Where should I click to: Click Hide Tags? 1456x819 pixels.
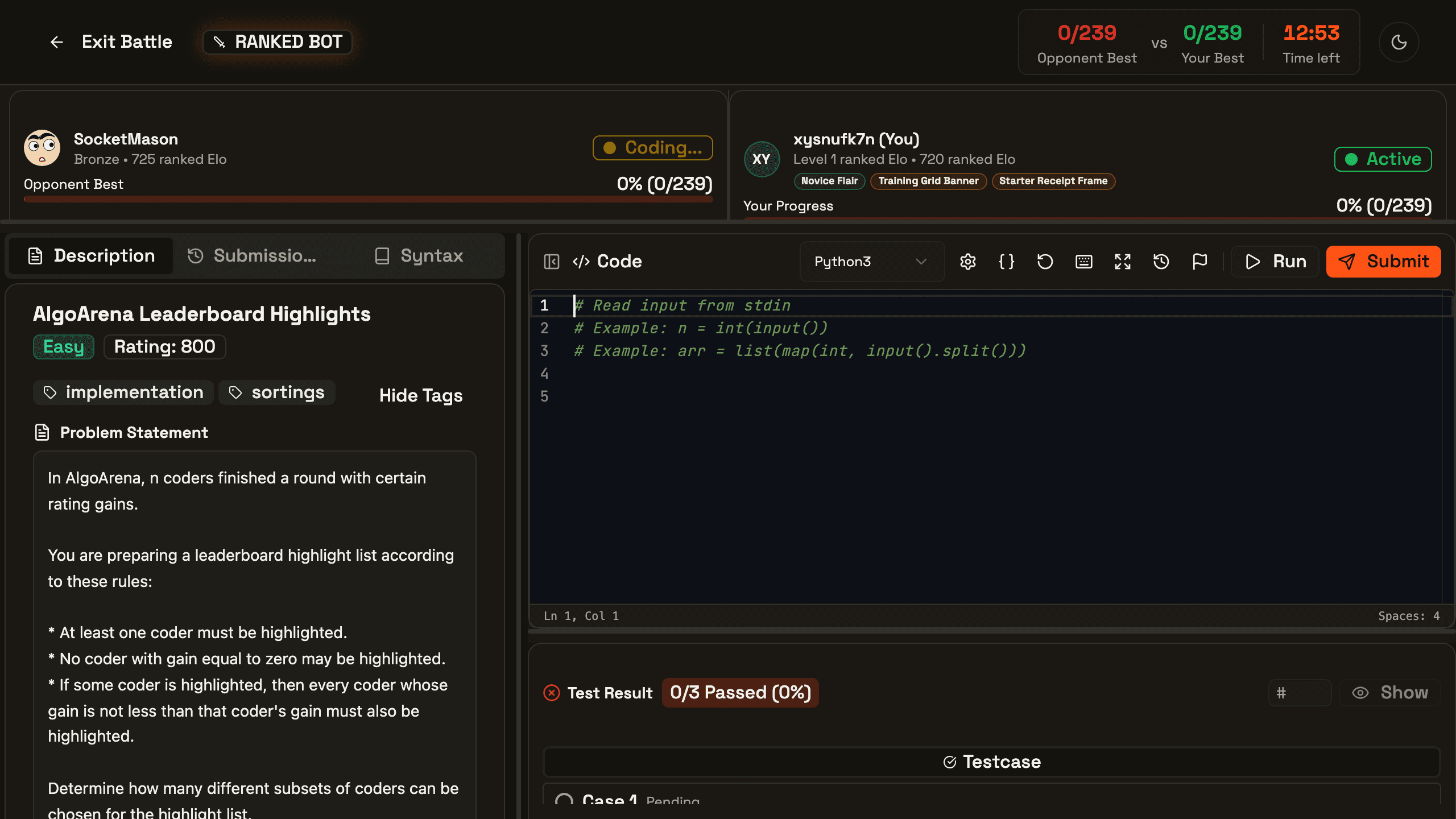[421, 395]
